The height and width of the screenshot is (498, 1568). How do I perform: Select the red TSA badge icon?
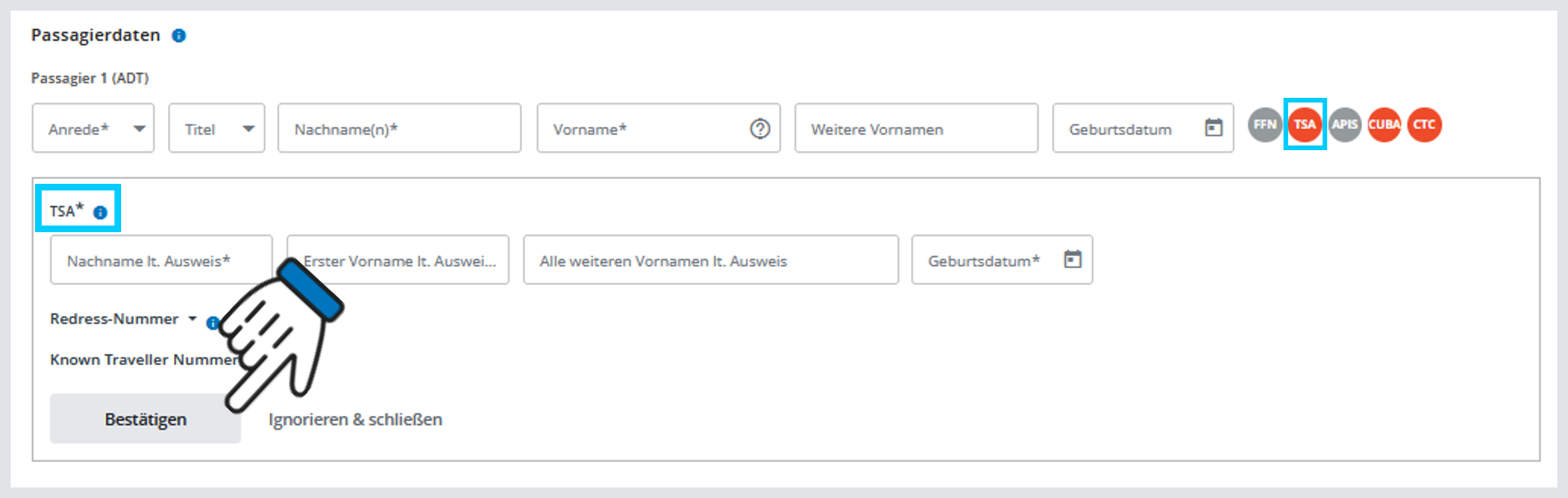[1305, 124]
